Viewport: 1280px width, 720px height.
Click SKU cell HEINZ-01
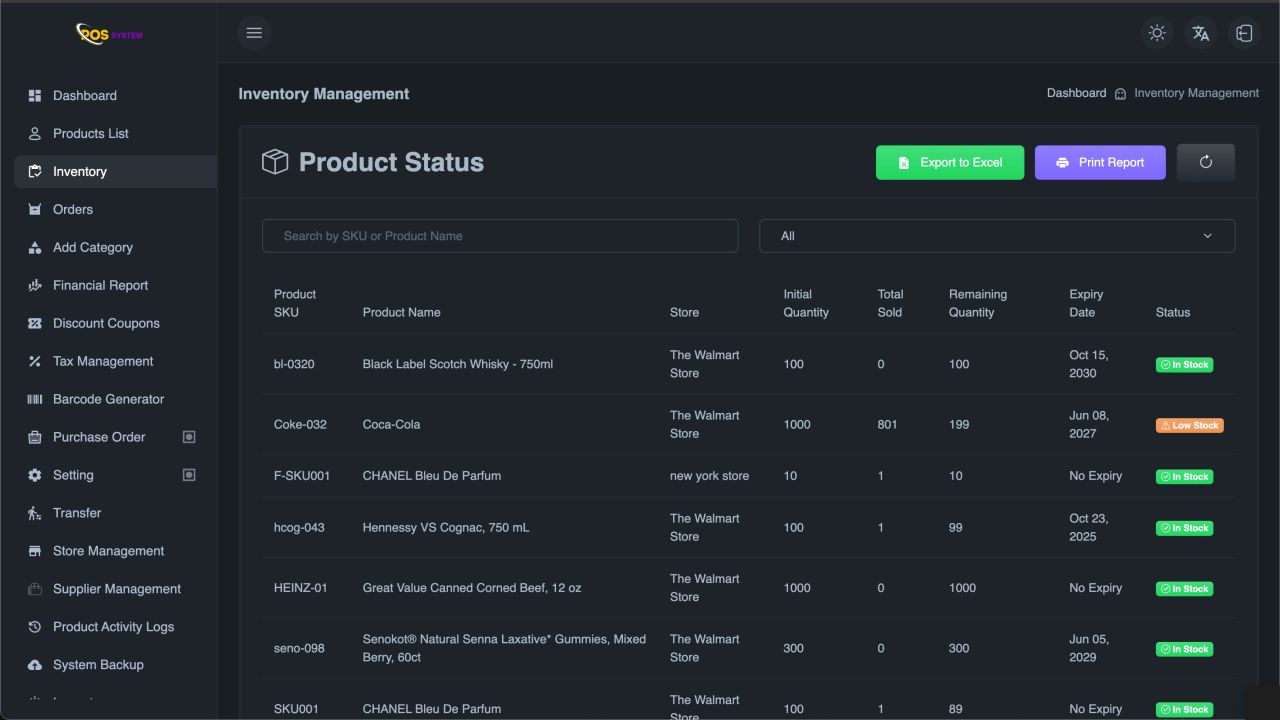[301, 588]
